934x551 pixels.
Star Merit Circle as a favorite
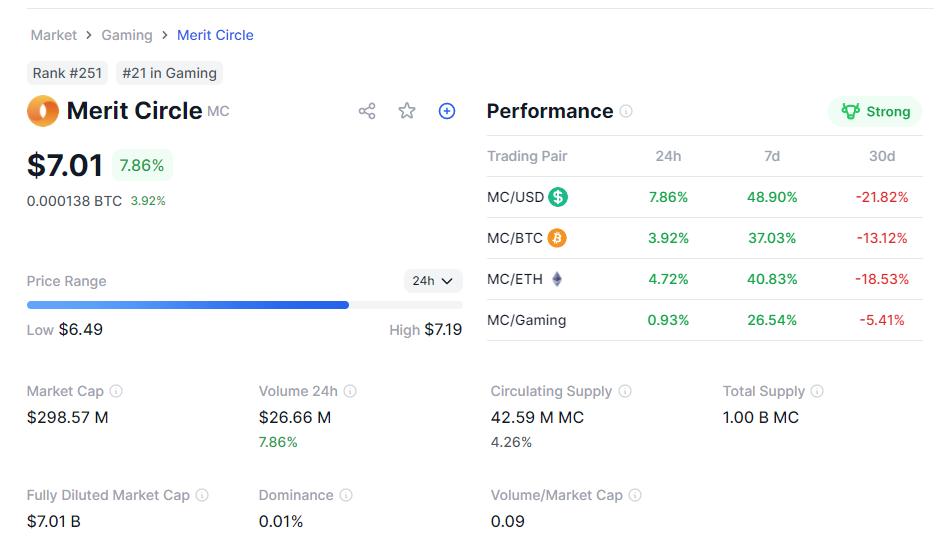(407, 111)
